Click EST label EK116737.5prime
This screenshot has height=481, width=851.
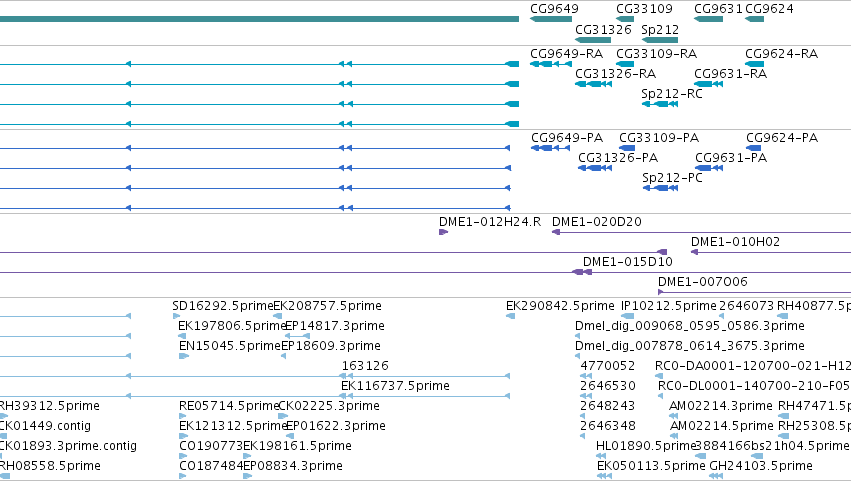pos(395,386)
